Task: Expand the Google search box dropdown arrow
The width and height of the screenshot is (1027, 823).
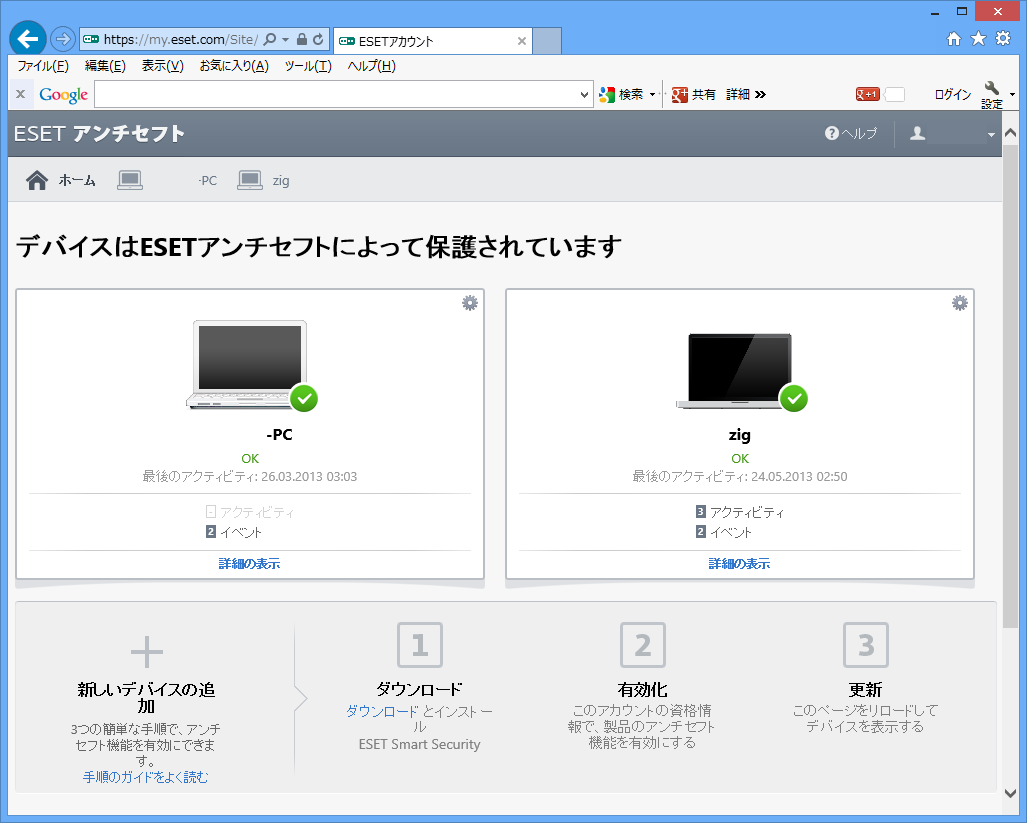Action: 584,95
